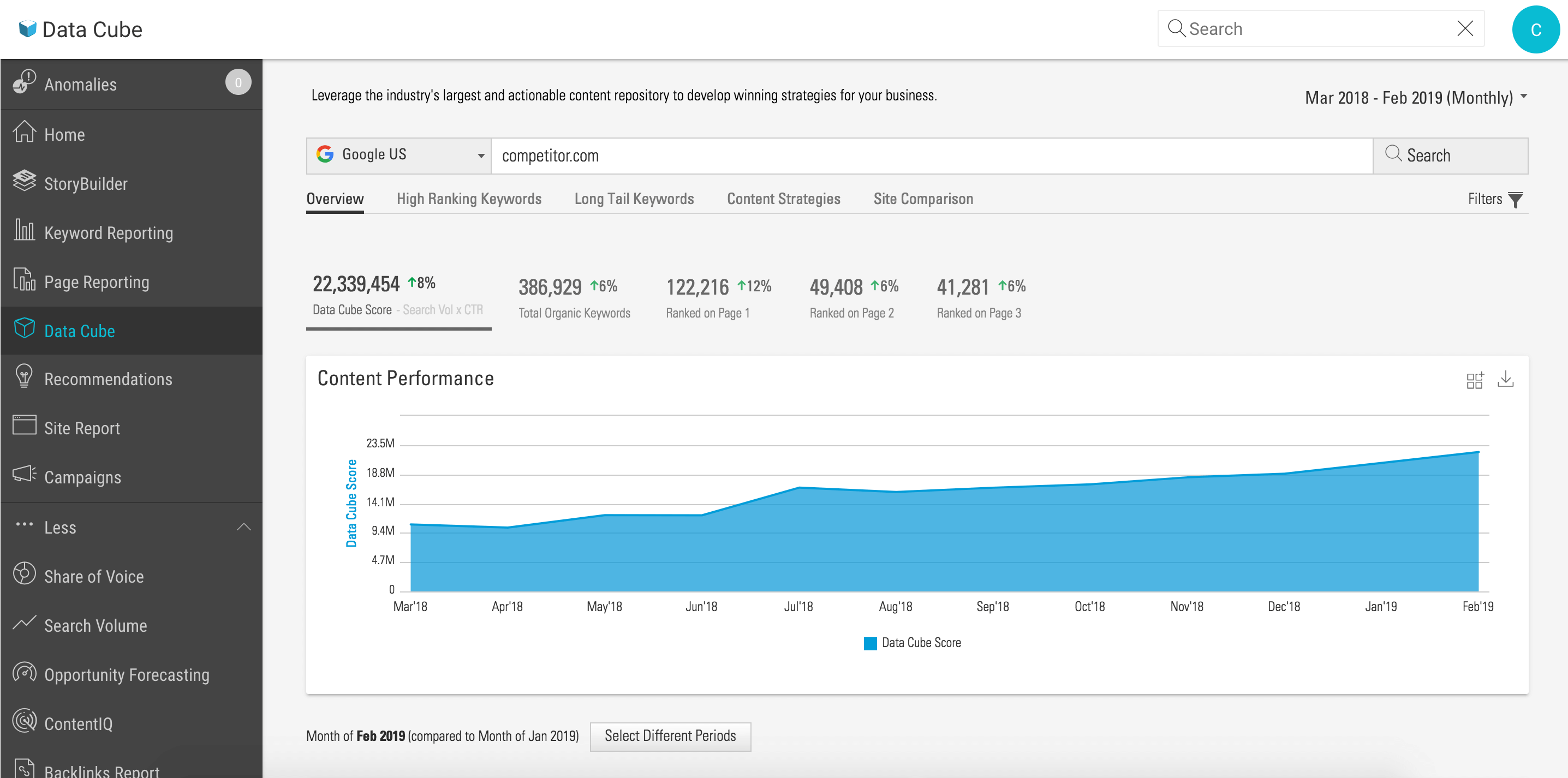Open Page Reporting section

(132, 282)
